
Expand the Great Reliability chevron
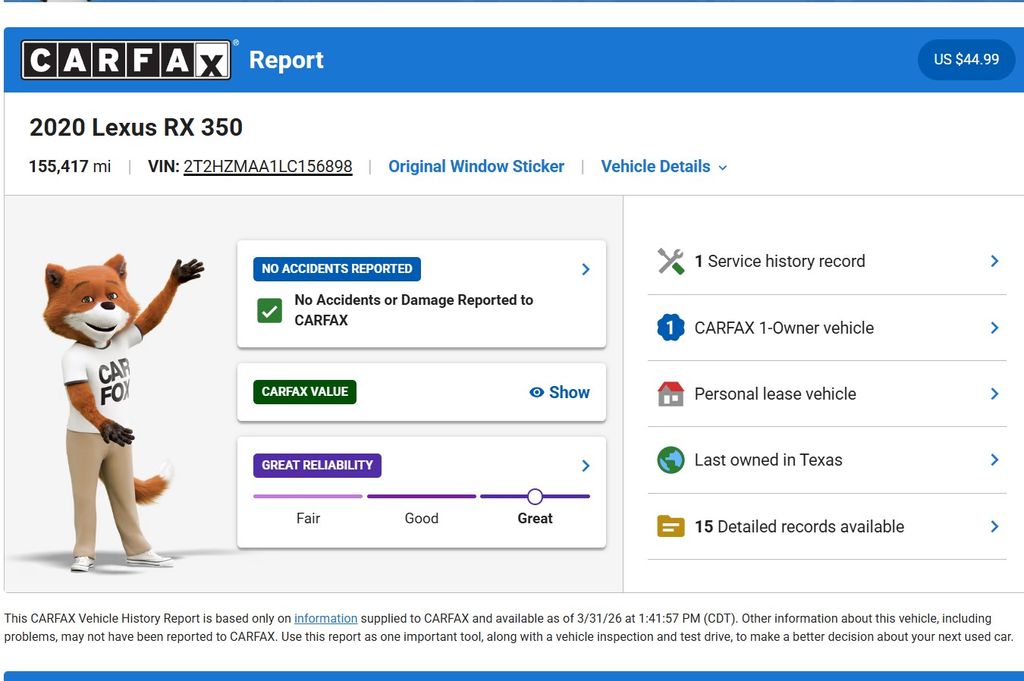tap(585, 465)
